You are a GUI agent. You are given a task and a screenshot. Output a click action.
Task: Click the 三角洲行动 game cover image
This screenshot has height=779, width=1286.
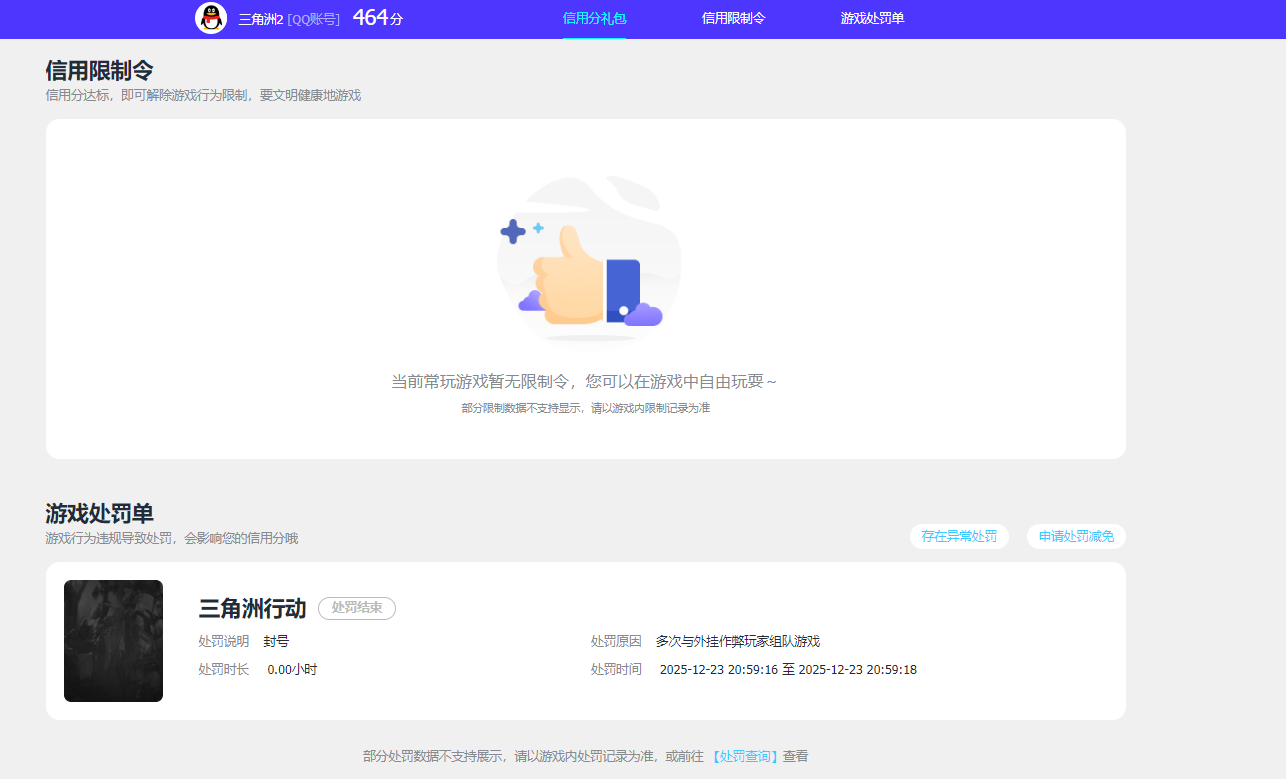[x=113, y=640]
